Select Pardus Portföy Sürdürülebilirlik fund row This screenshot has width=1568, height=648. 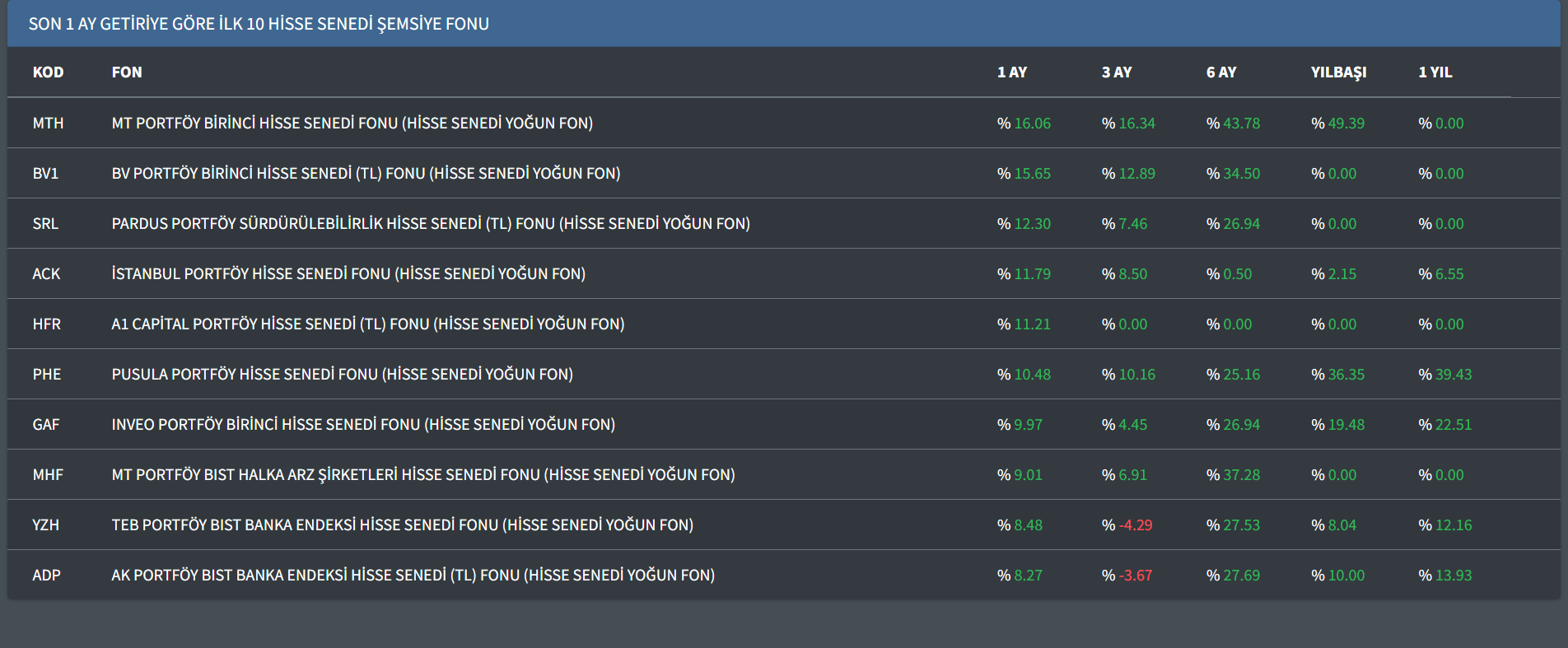click(x=430, y=224)
